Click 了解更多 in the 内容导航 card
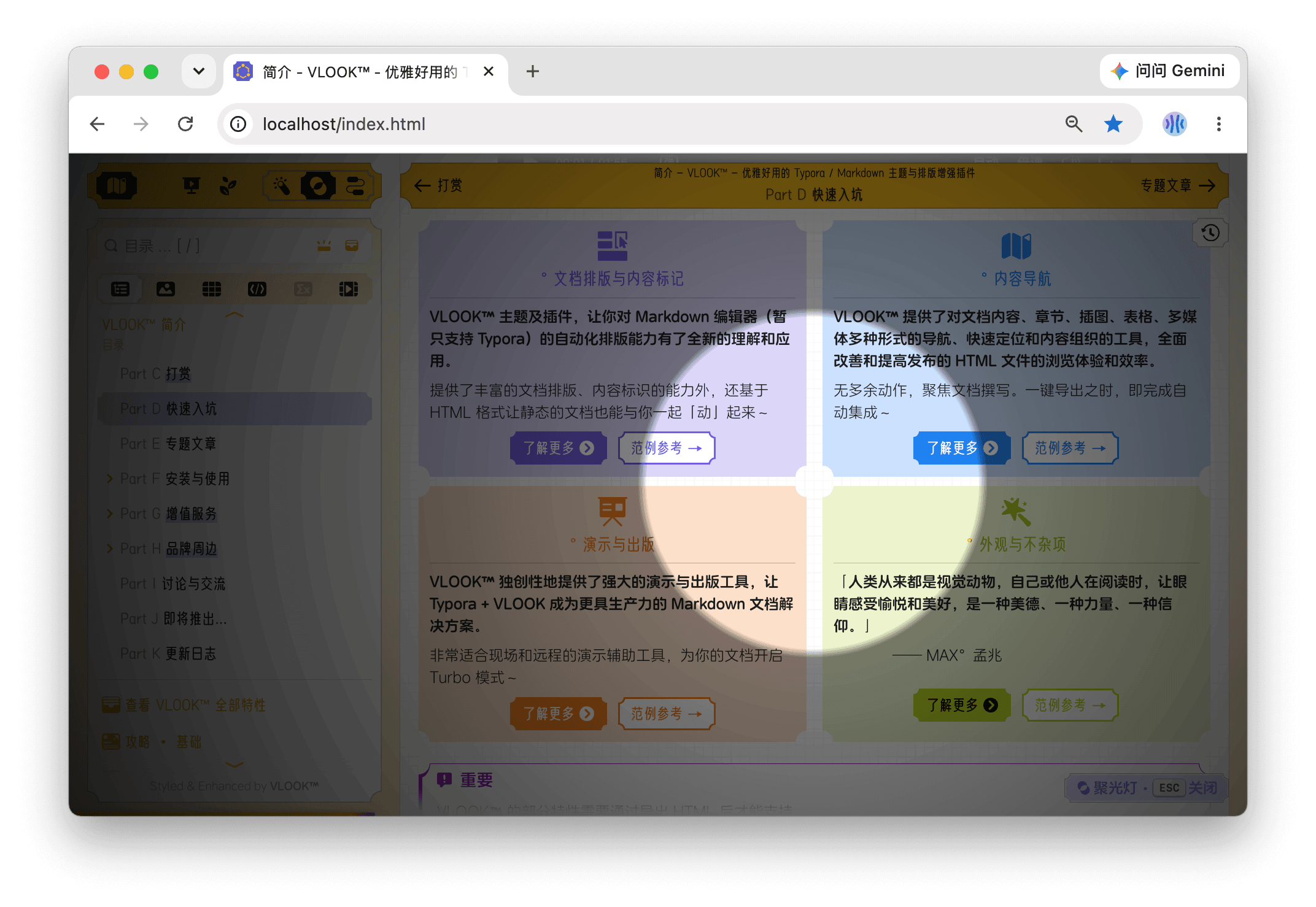Image resolution: width=1316 pixels, height=907 pixels. pyautogui.click(x=962, y=448)
